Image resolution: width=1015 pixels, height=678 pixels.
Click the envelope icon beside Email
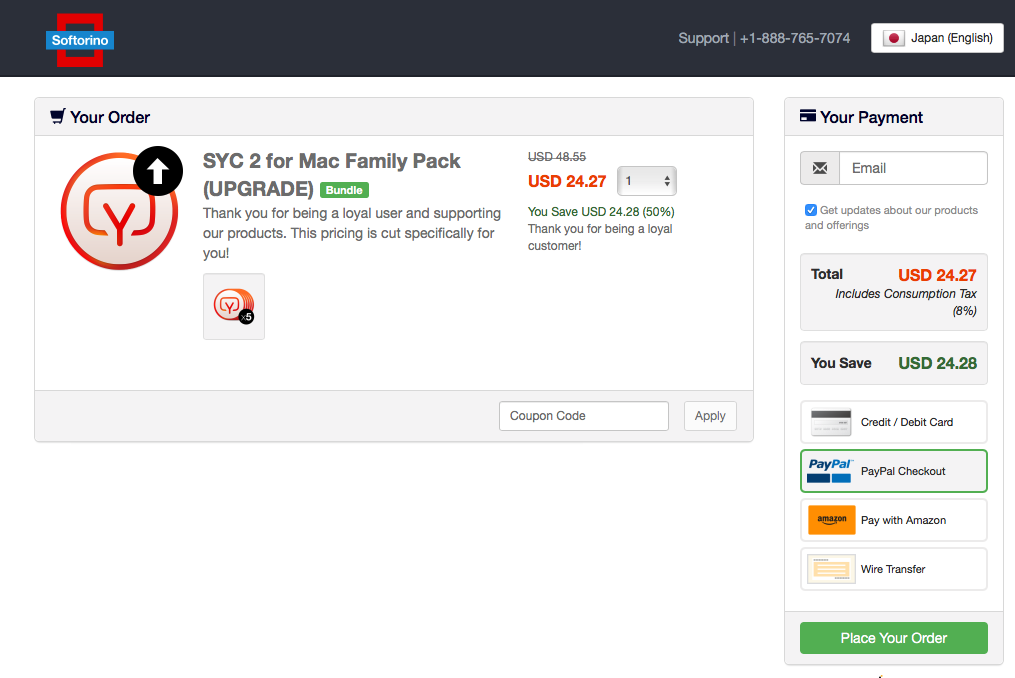(x=820, y=168)
